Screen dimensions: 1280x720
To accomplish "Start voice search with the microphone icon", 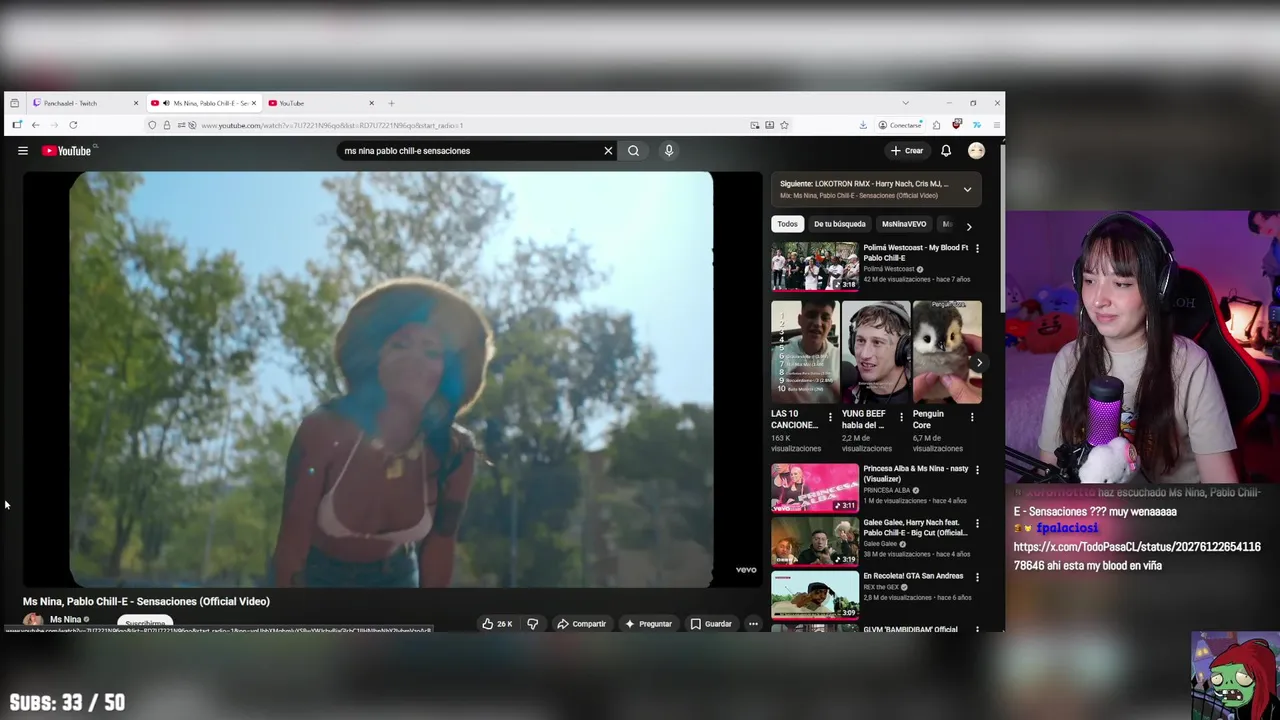I will pyautogui.click(x=669, y=151).
